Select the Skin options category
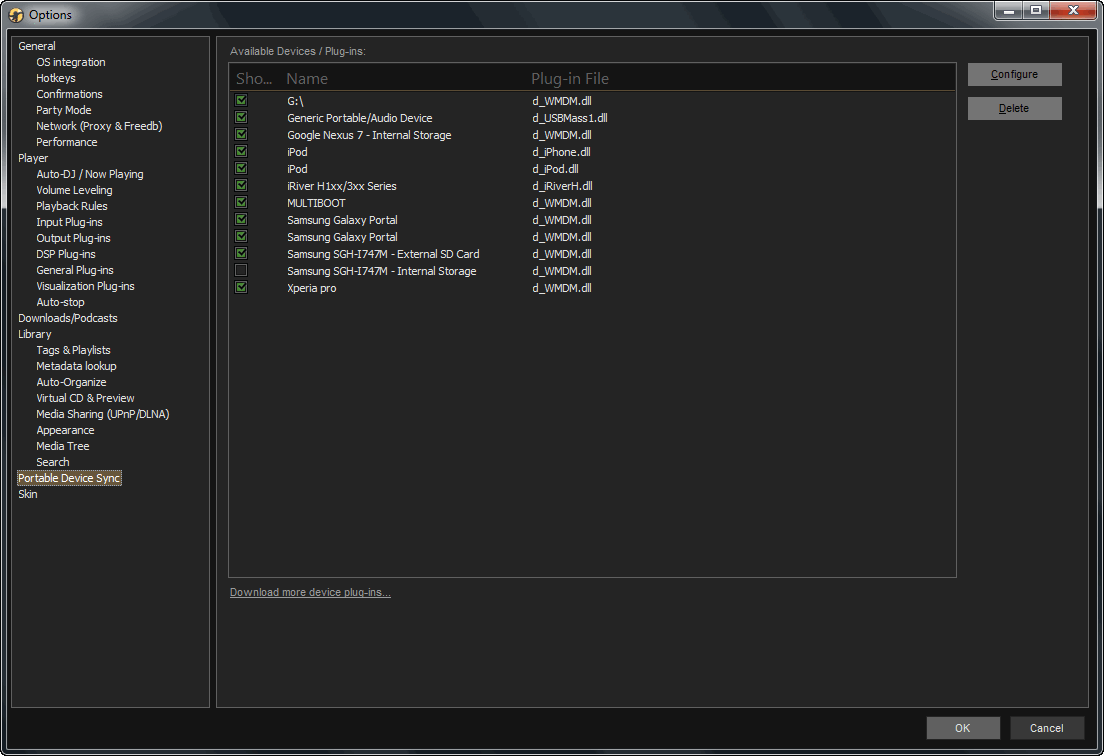1104x756 pixels. coord(28,494)
